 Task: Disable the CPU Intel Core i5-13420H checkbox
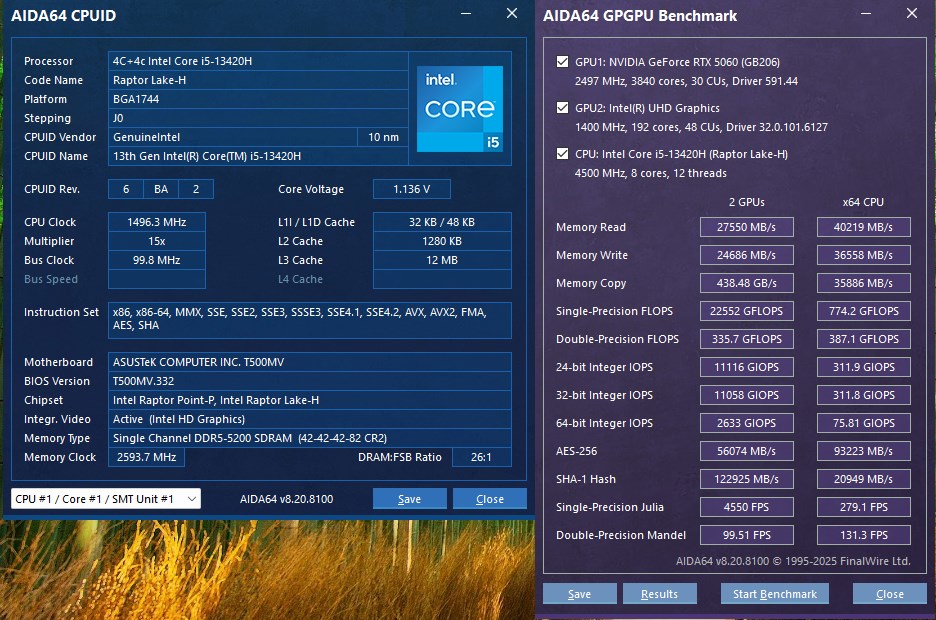click(562, 154)
